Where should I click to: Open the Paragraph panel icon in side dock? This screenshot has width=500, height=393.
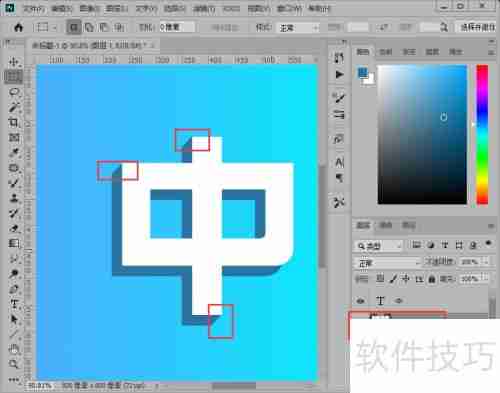[339, 178]
